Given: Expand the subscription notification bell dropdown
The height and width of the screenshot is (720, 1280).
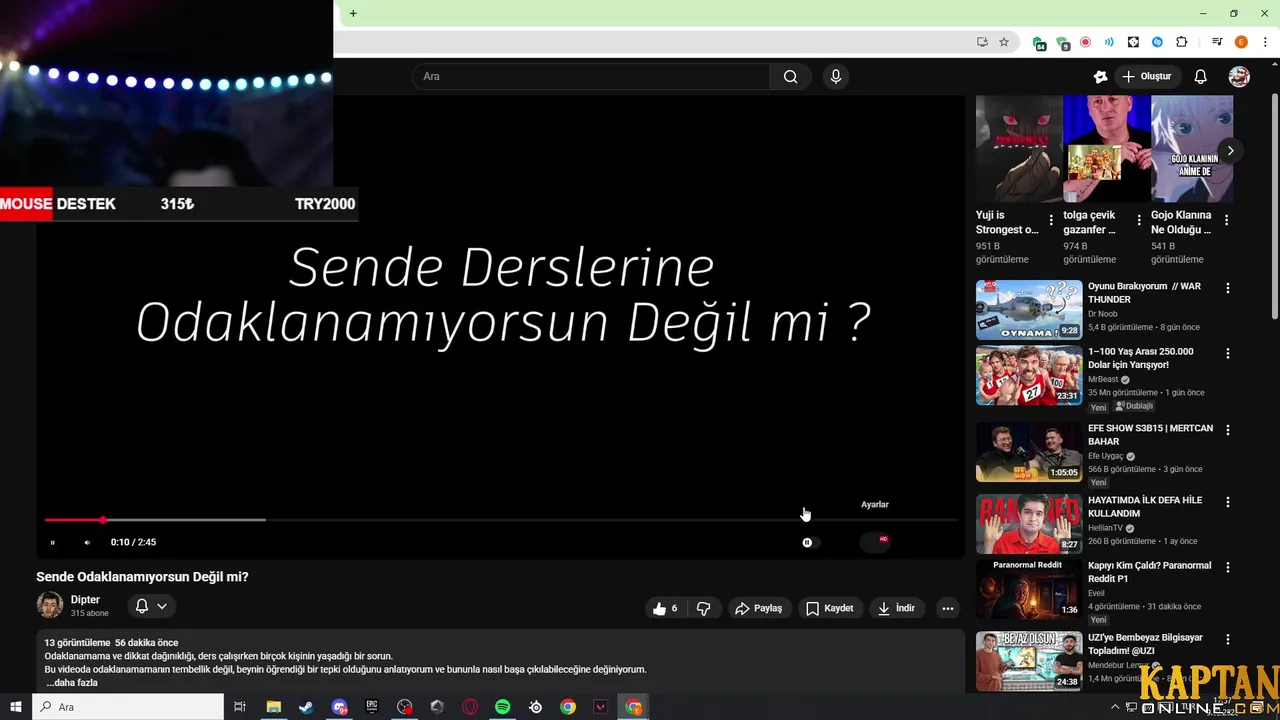Looking at the screenshot, I should coord(151,606).
